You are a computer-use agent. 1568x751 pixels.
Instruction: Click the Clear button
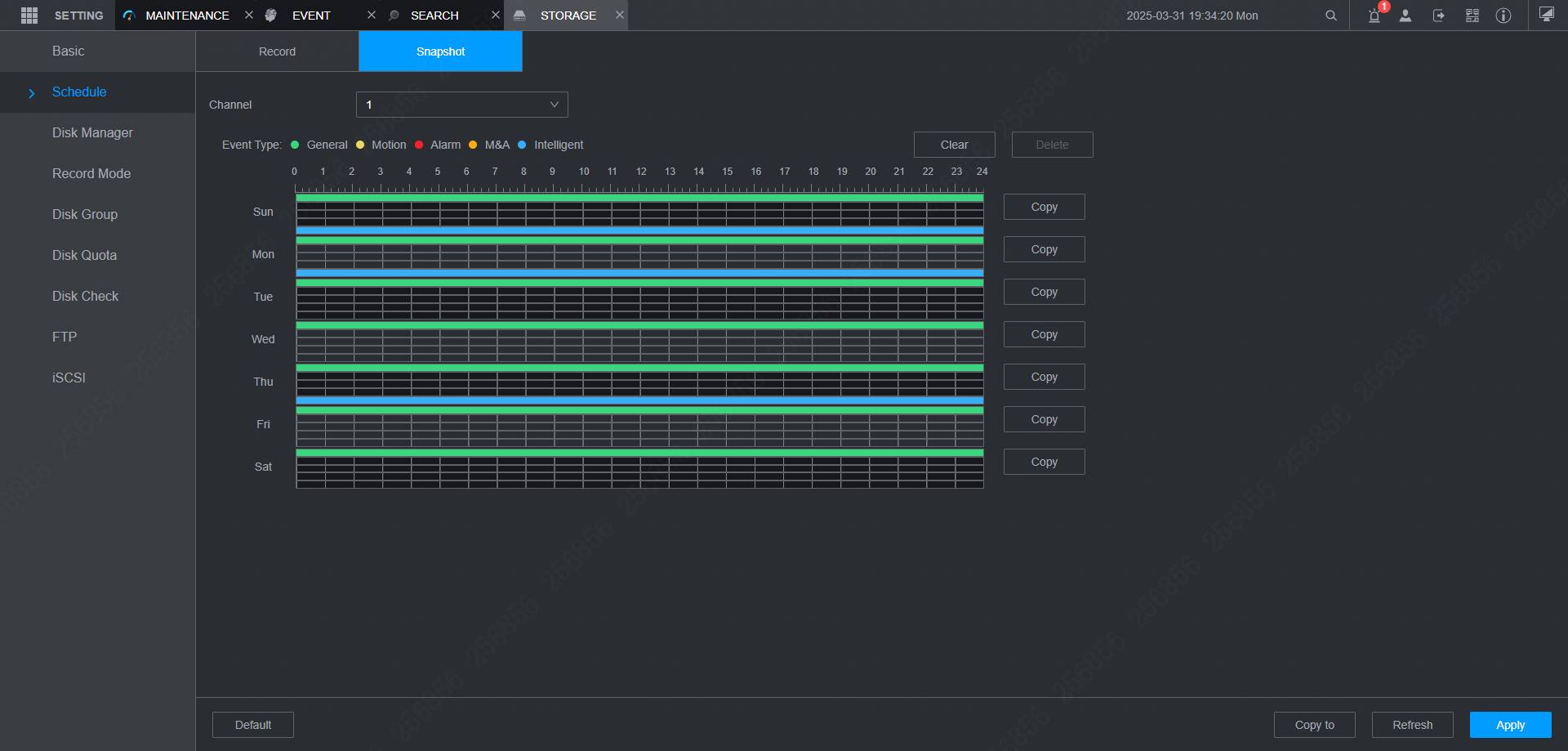(955, 145)
